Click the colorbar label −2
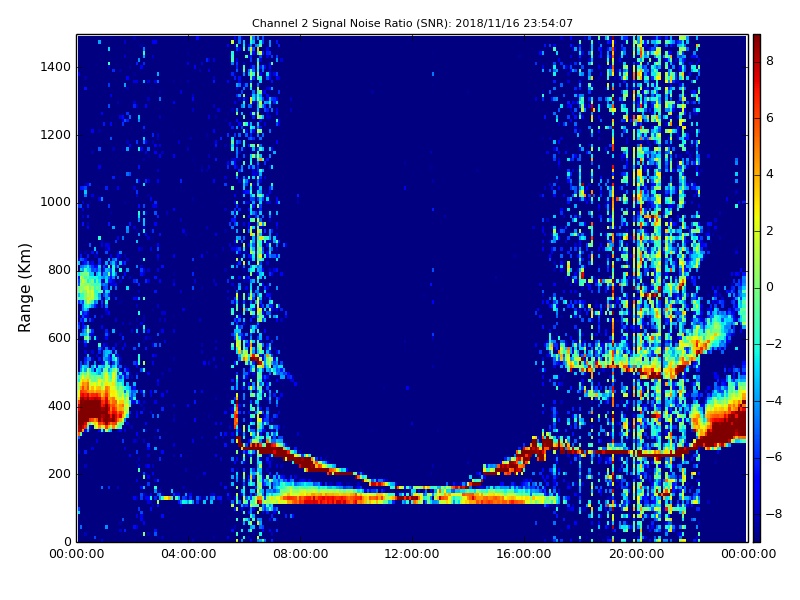Viewport: 800px width, 600px height. (773, 344)
